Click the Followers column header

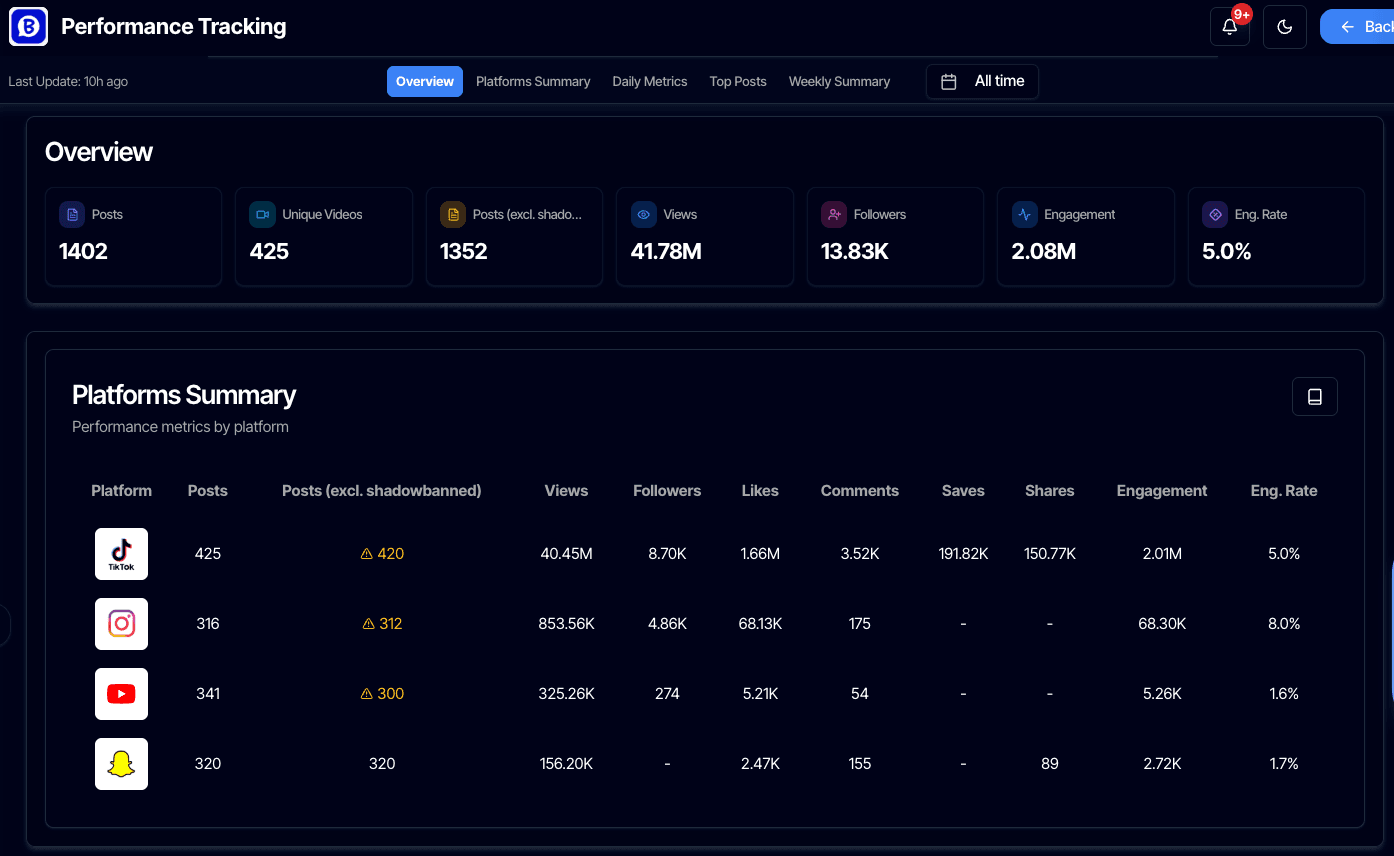pyautogui.click(x=667, y=491)
